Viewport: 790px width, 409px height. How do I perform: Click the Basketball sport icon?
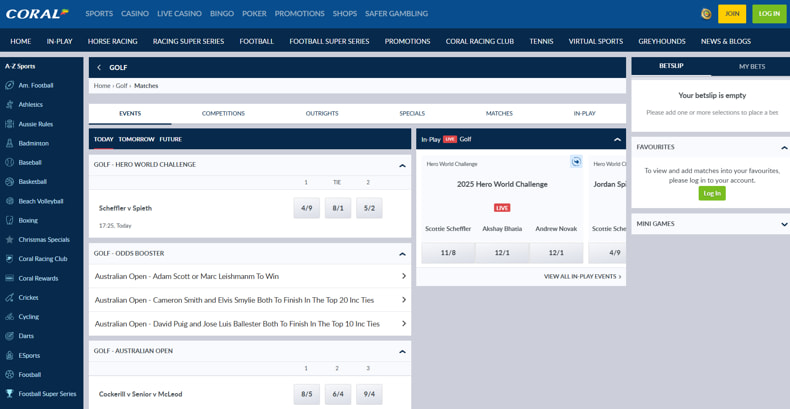9,182
